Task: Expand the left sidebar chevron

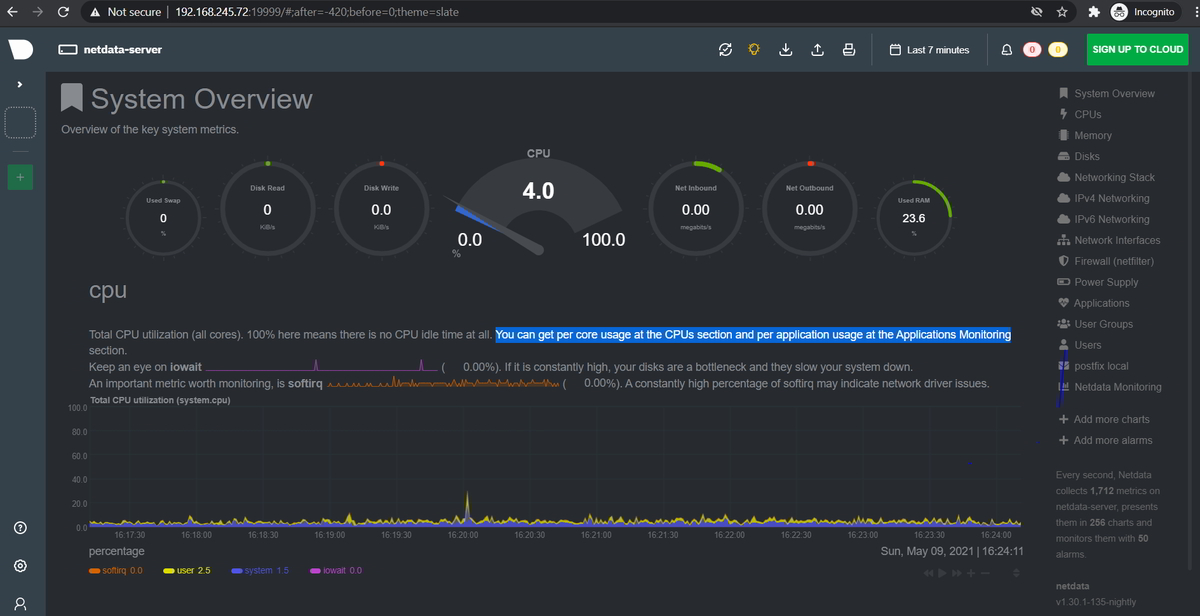Action: coord(20,84)
